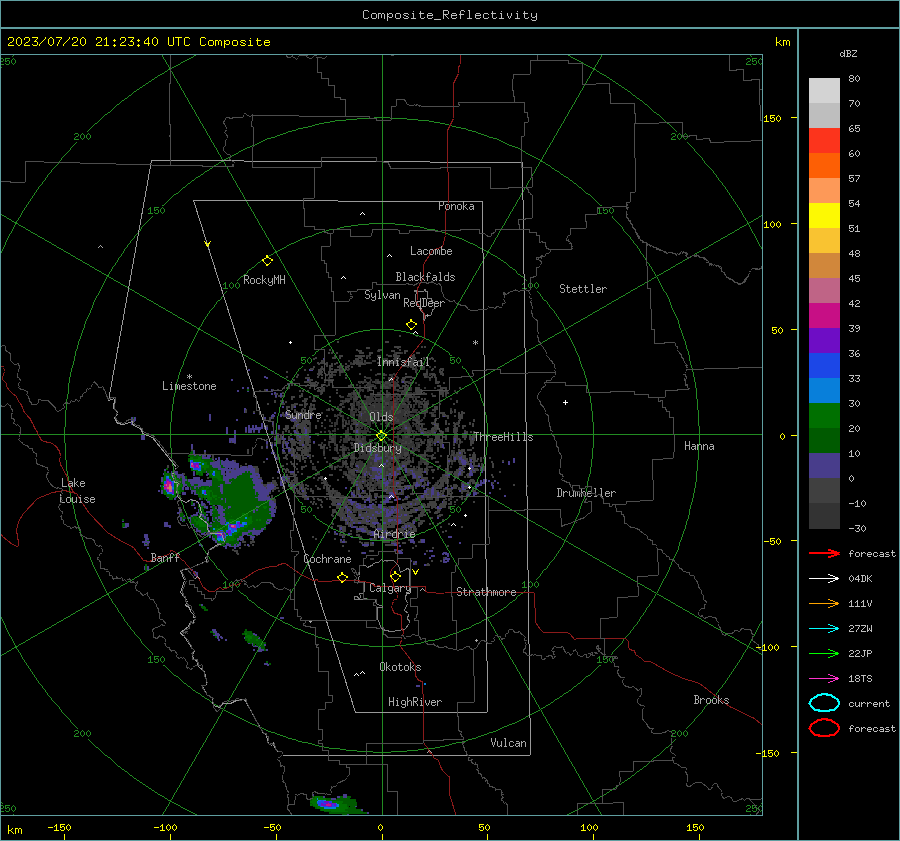Click the 39 dBZ magenta color swatch
The image size is (900, 841).
tap(824, 315)
